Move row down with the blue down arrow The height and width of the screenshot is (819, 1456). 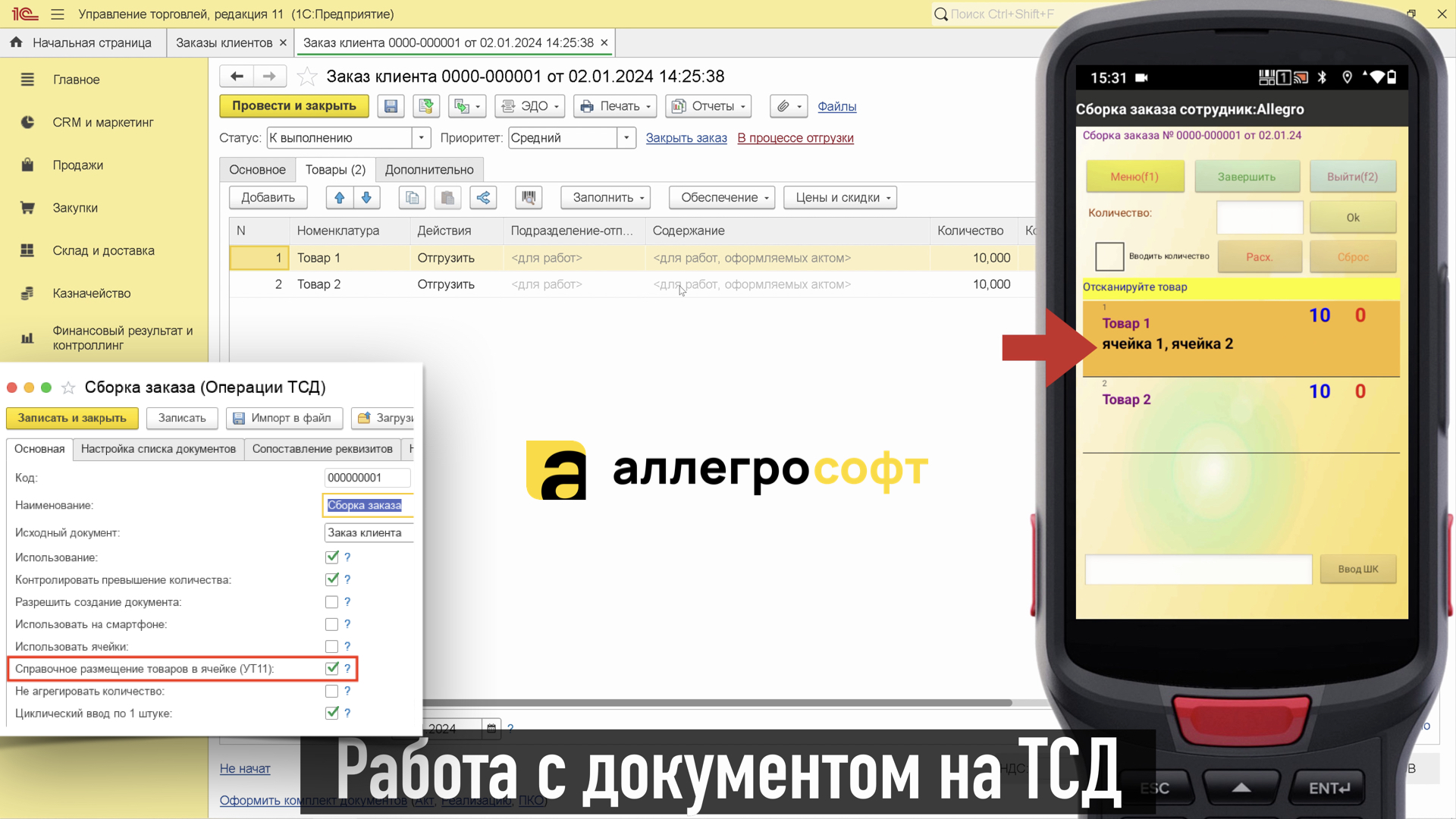(366, 198)
